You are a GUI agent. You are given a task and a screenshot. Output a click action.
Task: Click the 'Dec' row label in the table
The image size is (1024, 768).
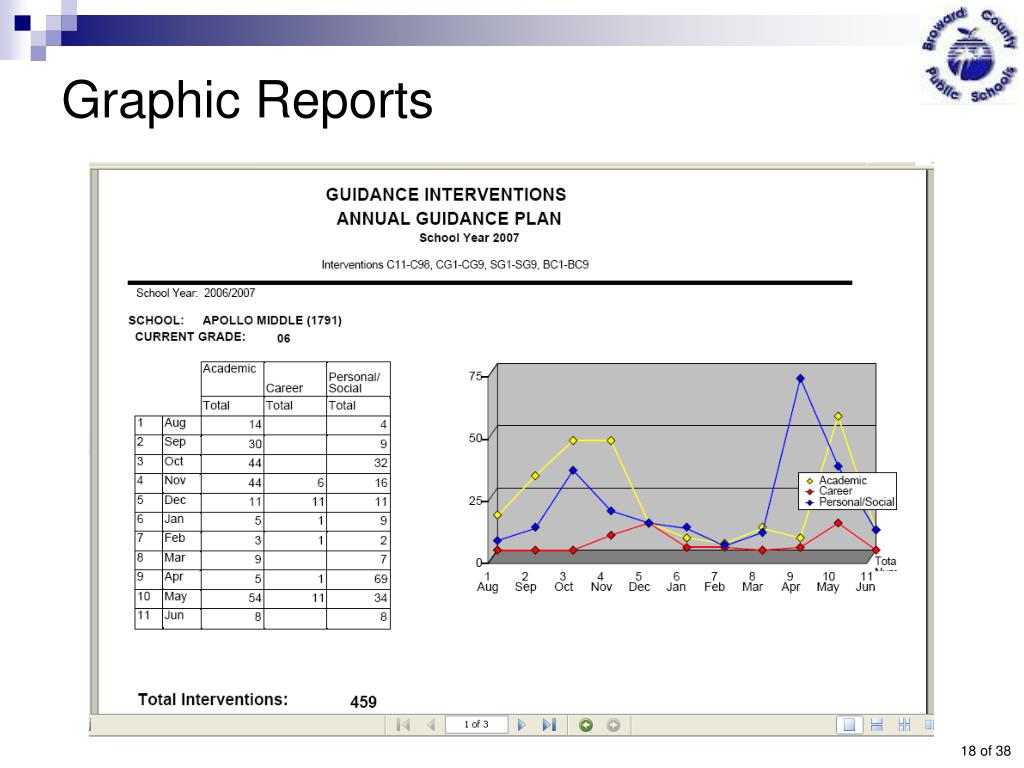click(175, 500)
